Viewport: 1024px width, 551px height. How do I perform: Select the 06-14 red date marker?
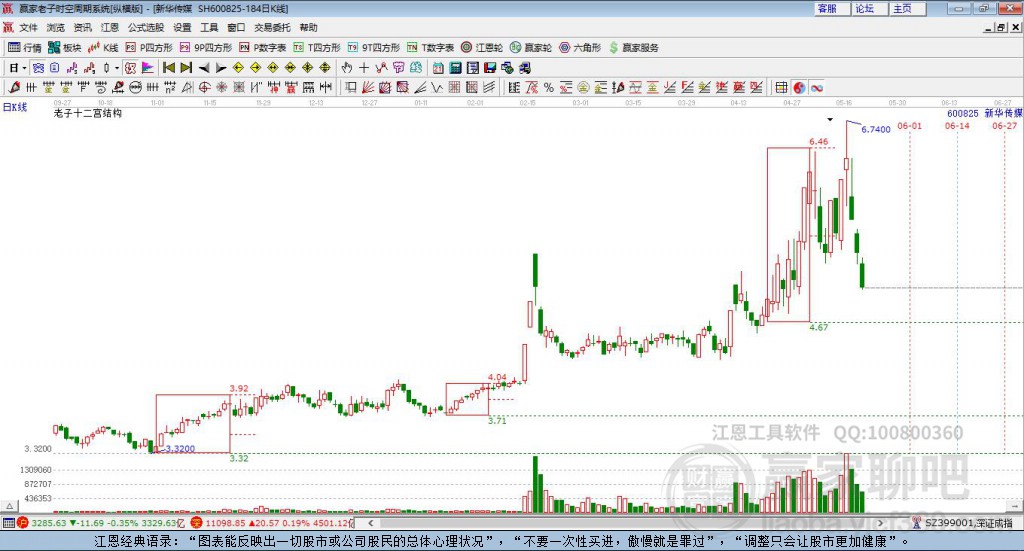(x=957, y=126)
